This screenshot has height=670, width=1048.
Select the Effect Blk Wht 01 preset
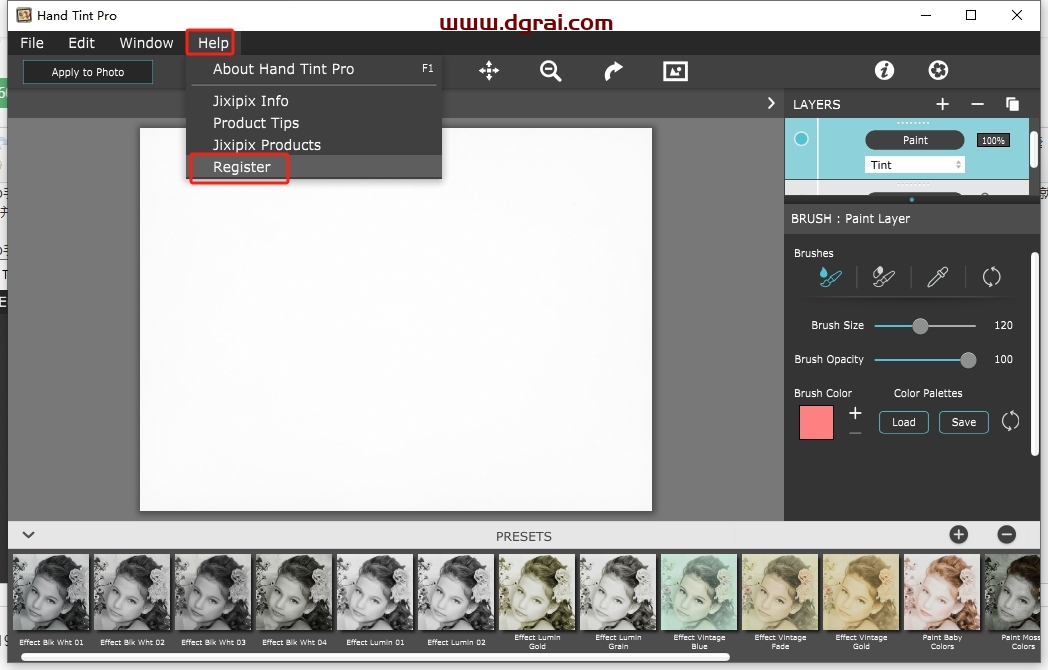coord(51,600)
